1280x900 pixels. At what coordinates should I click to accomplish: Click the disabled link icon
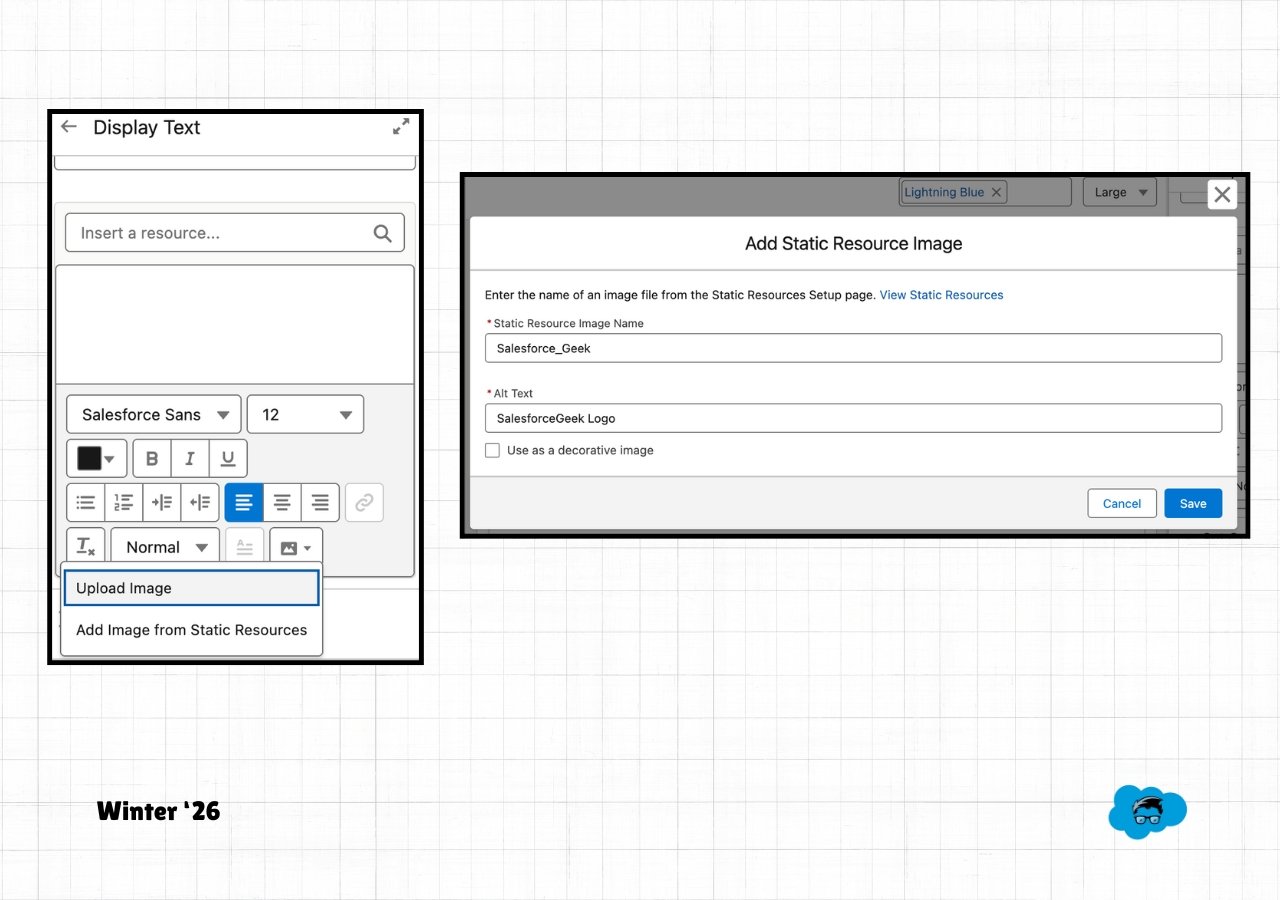pyautogui.click(x=364, y=503)
